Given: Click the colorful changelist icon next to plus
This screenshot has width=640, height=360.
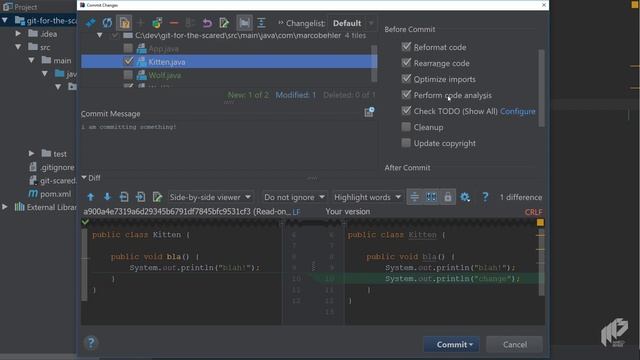Looking at the screenshot, I should [157, 23].
